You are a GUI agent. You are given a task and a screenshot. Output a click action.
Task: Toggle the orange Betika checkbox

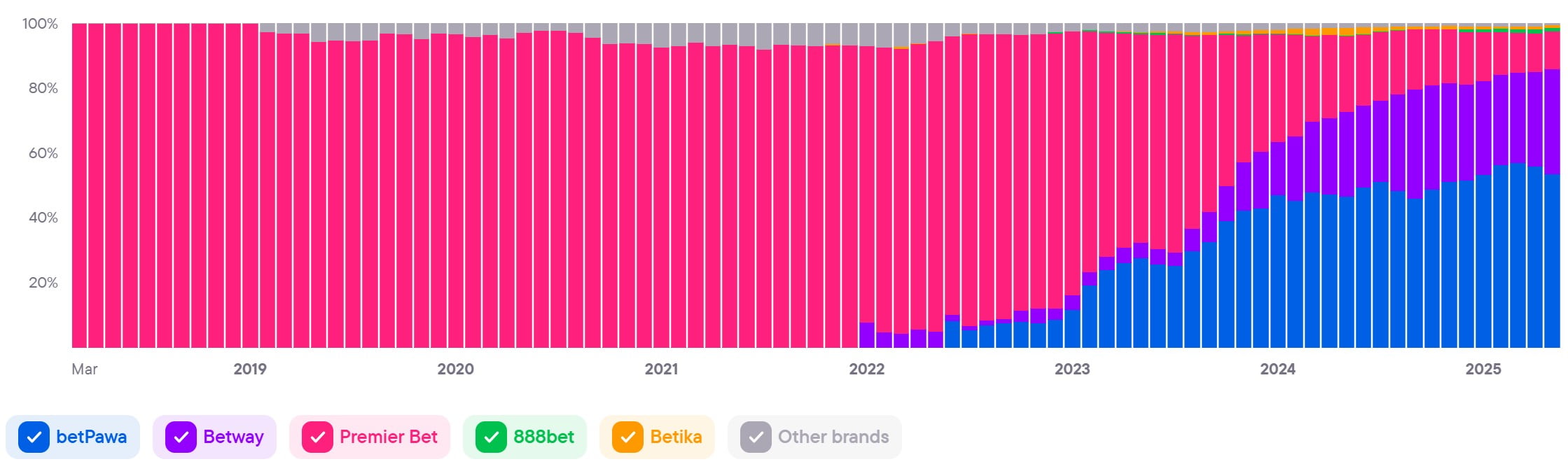[x=627, y=437]
